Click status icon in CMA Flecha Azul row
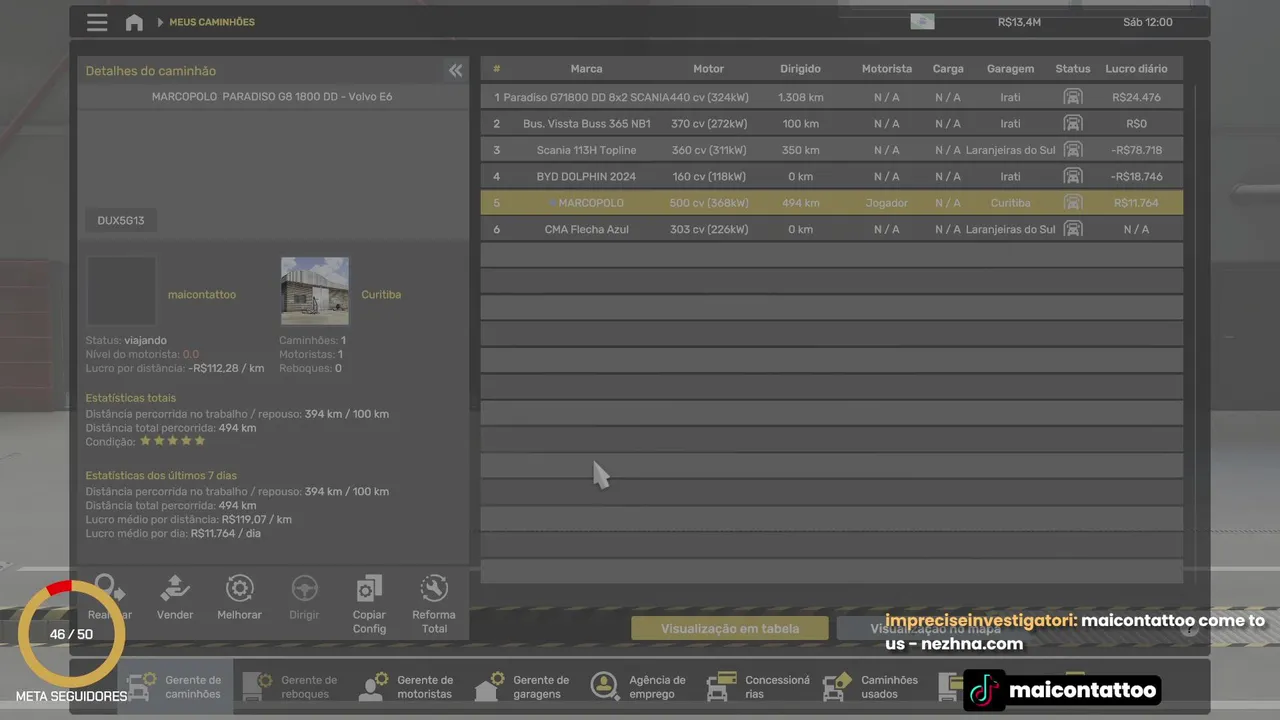This screenshot has width=1280, height=720. coord(1073,229)
